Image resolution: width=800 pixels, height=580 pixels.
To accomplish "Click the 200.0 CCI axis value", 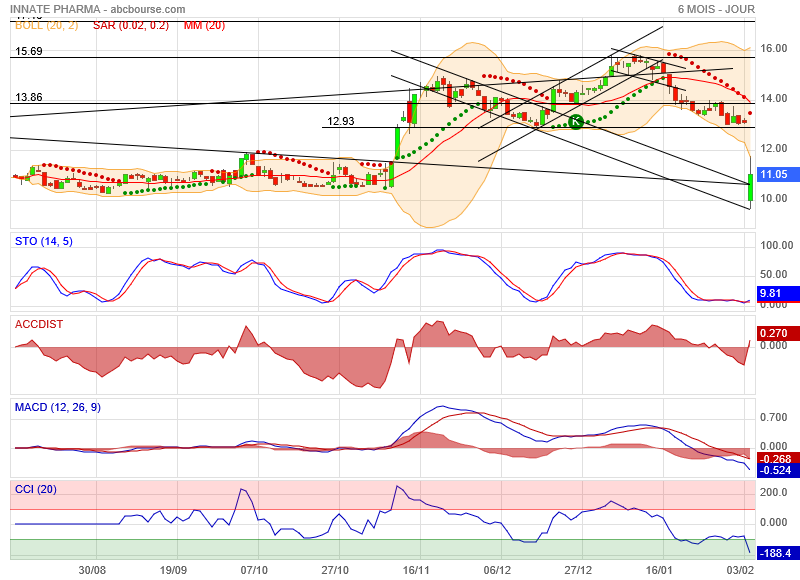I will (773, 492).
